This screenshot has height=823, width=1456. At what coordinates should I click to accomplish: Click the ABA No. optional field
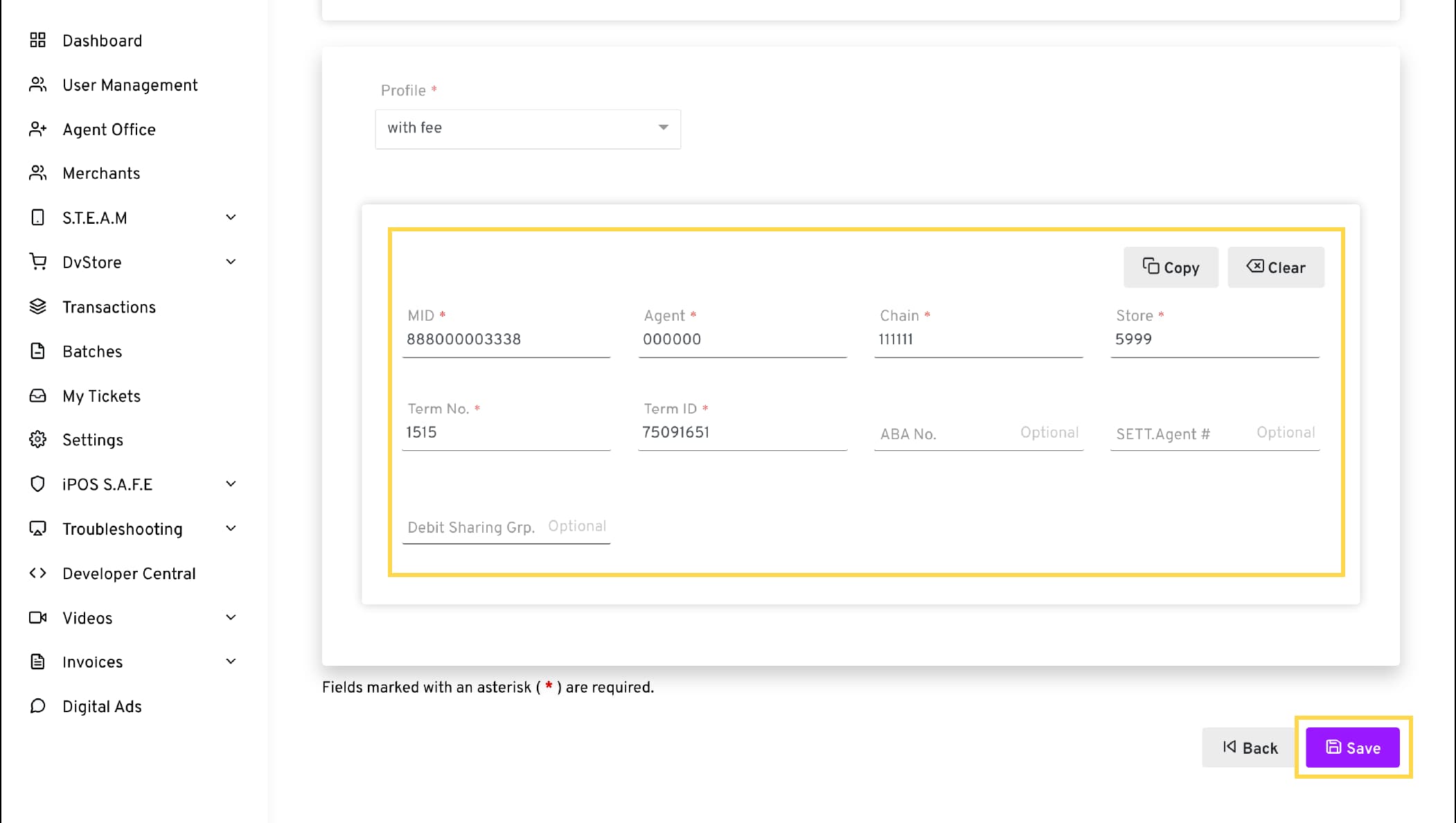pyautogui.click(x=978, y=434)
